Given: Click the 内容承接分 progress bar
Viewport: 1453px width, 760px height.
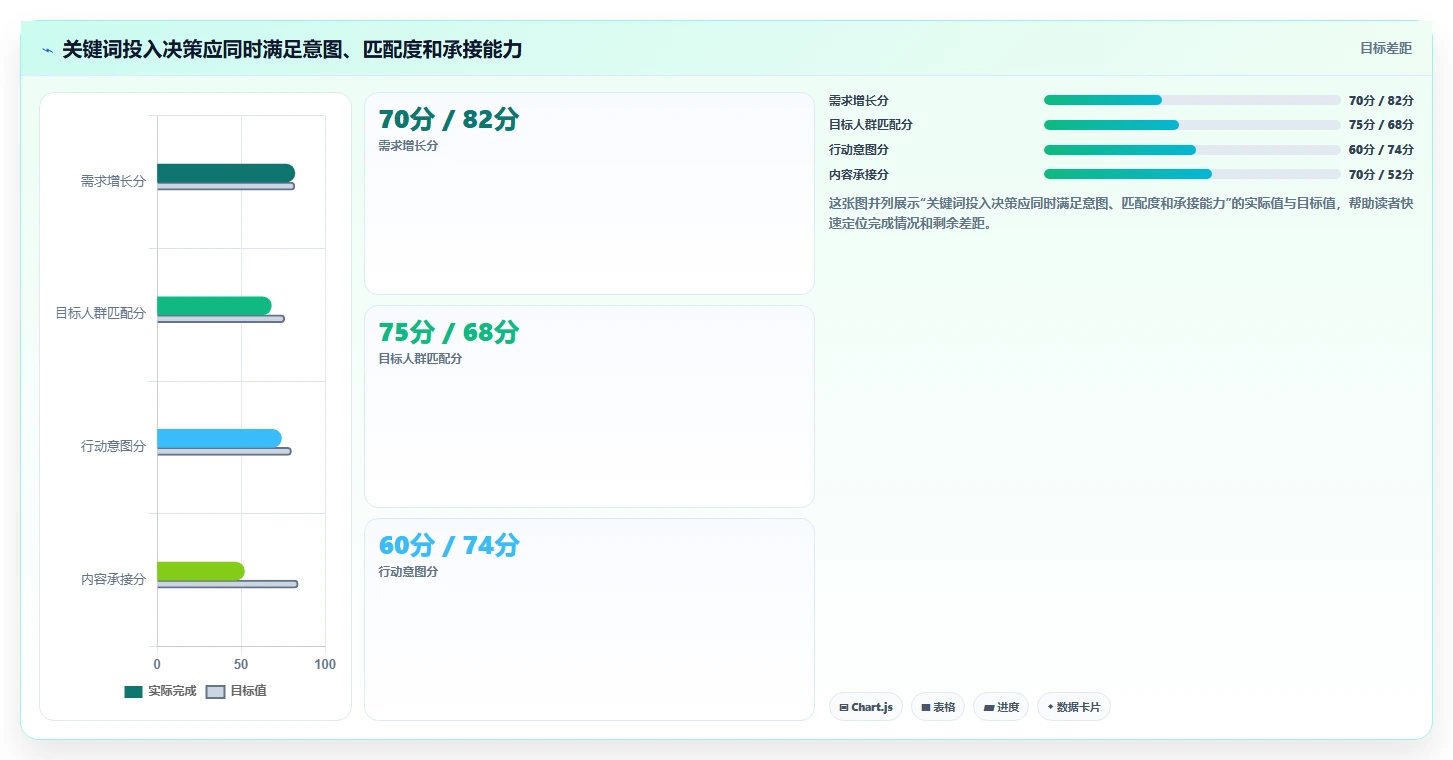Looking at the screenshot, I should (x=1192, y=174).
